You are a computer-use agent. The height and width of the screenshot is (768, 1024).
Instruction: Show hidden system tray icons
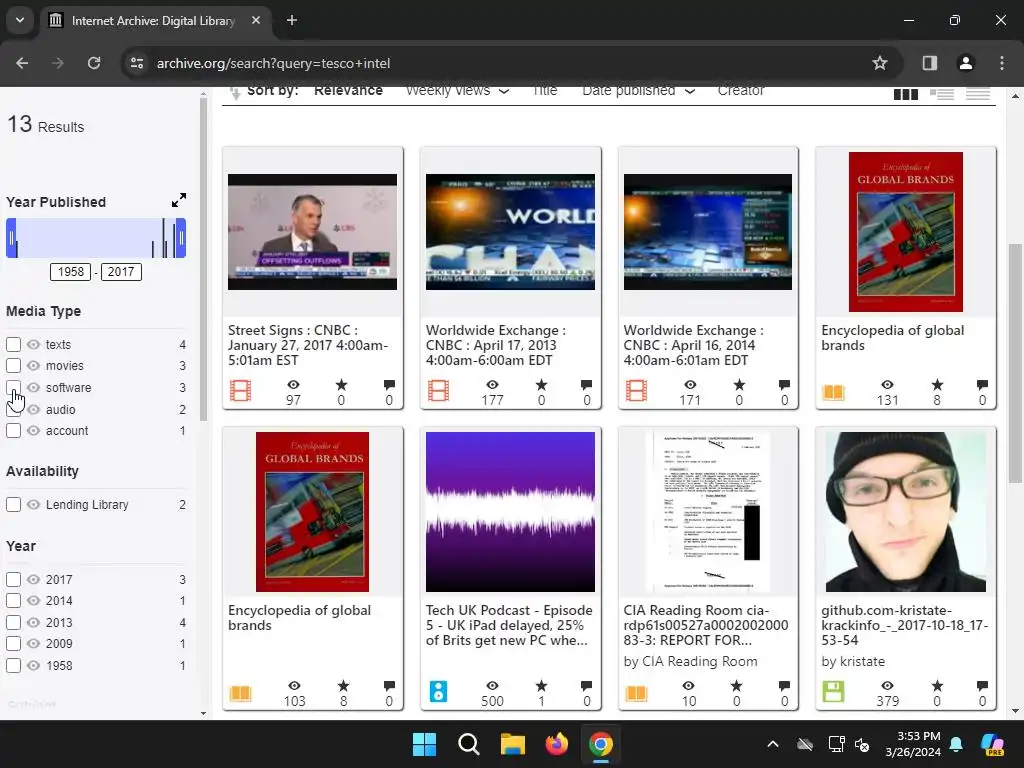click(x=773, y=744)
